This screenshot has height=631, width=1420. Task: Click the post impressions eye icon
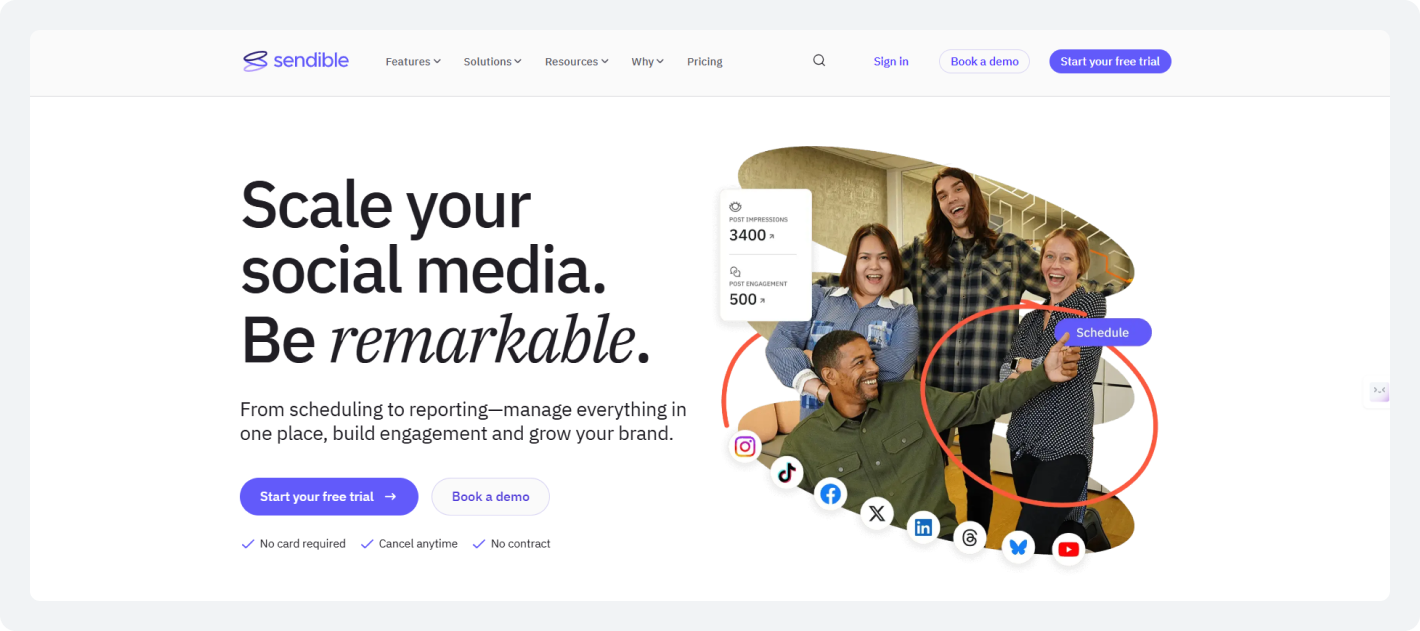[x=735, y=207]
